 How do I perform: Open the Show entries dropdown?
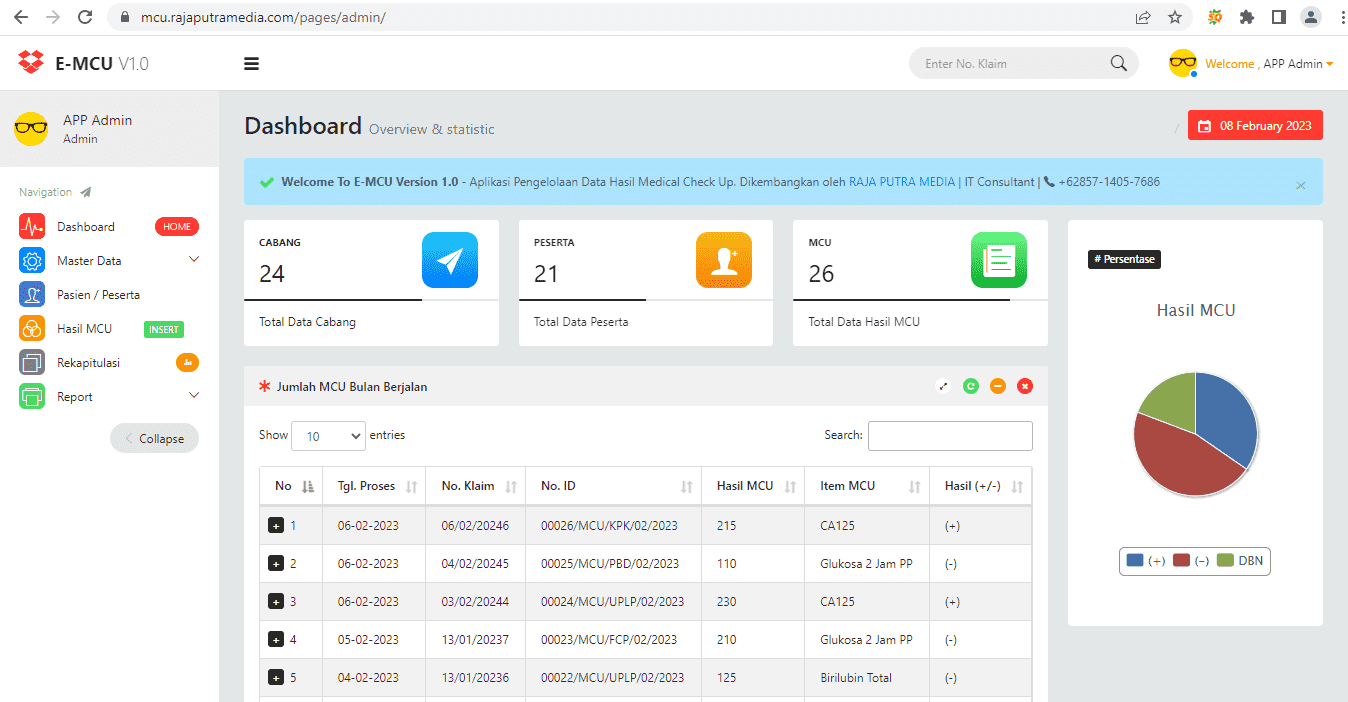point(328,435)
